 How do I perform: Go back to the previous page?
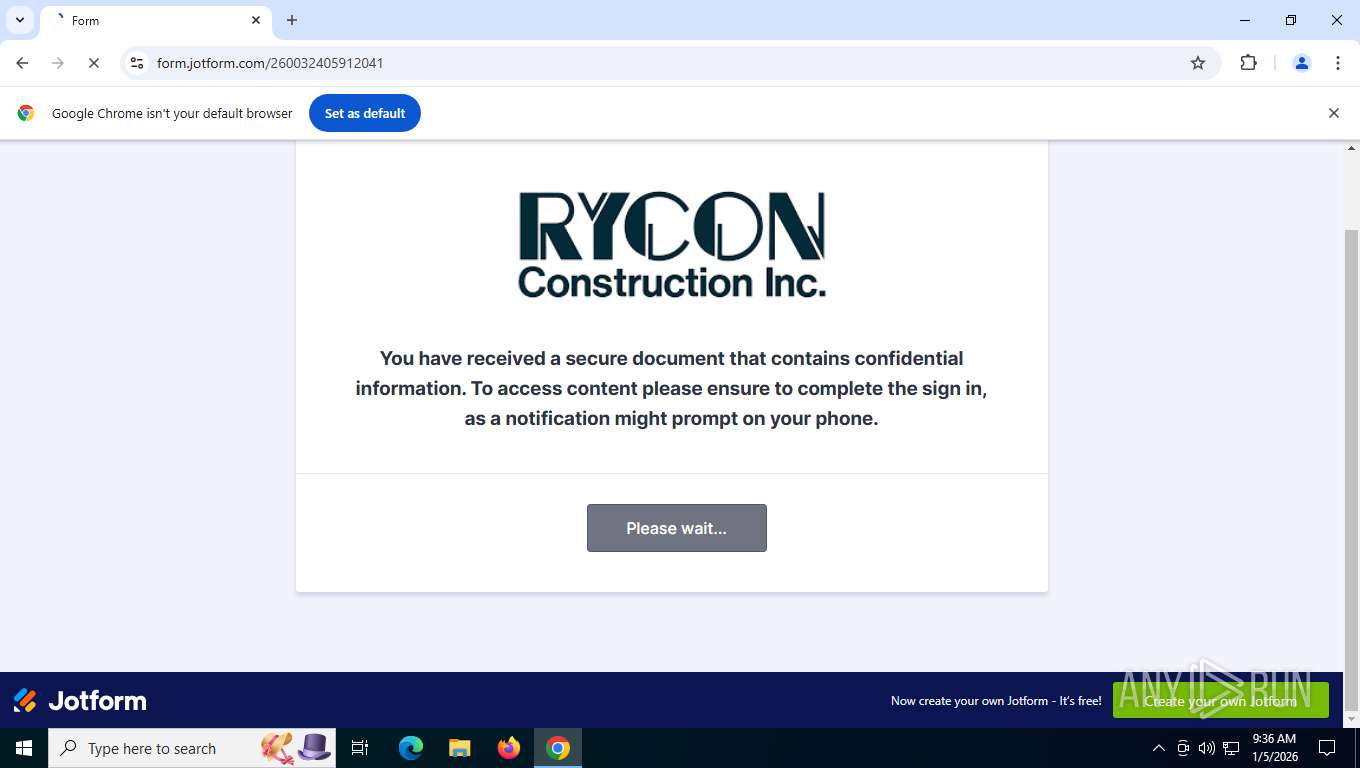pyautogui.click(x=22, y=63)
